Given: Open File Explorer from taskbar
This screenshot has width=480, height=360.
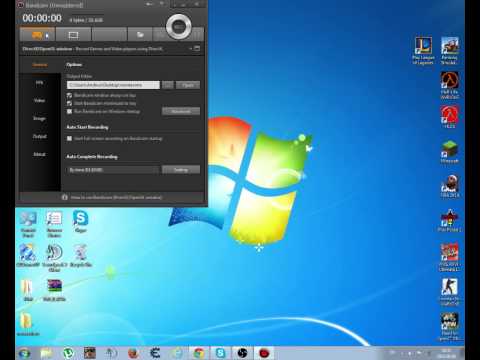Looking at the screenshot, I should [x=46, y=353].
